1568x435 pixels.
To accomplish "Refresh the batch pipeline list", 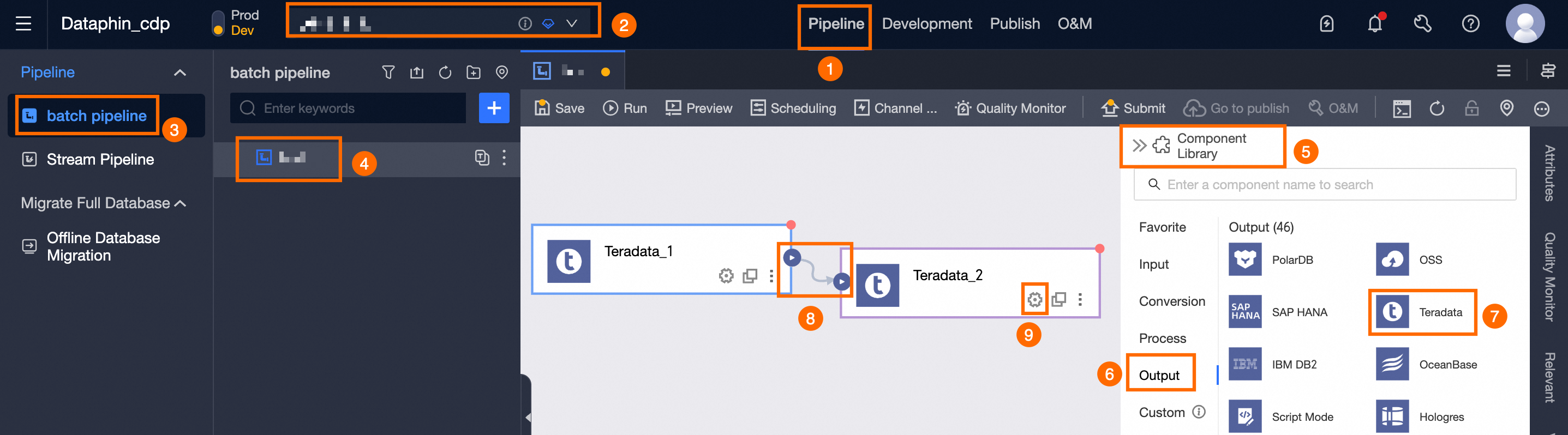I will [x=445, y=72].
